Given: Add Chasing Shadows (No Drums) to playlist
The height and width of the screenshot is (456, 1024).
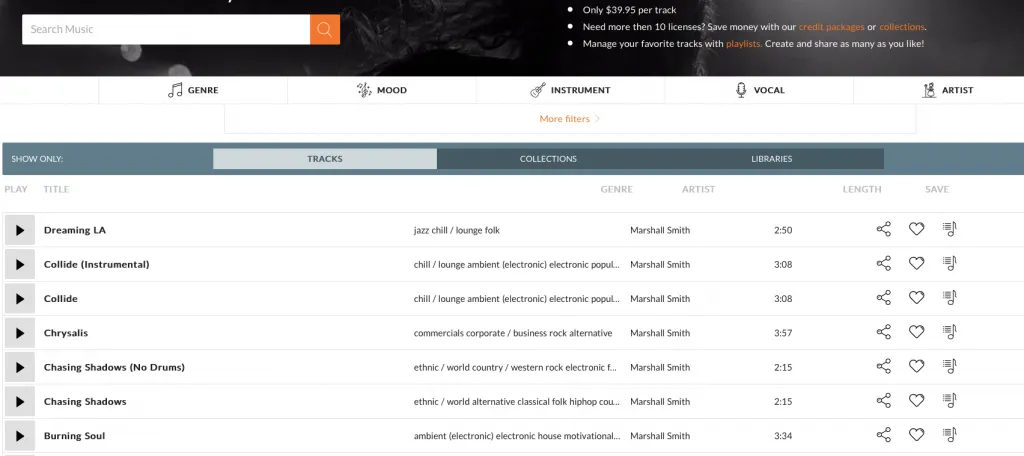Looking at the screenshot, I should click(950, 365).
